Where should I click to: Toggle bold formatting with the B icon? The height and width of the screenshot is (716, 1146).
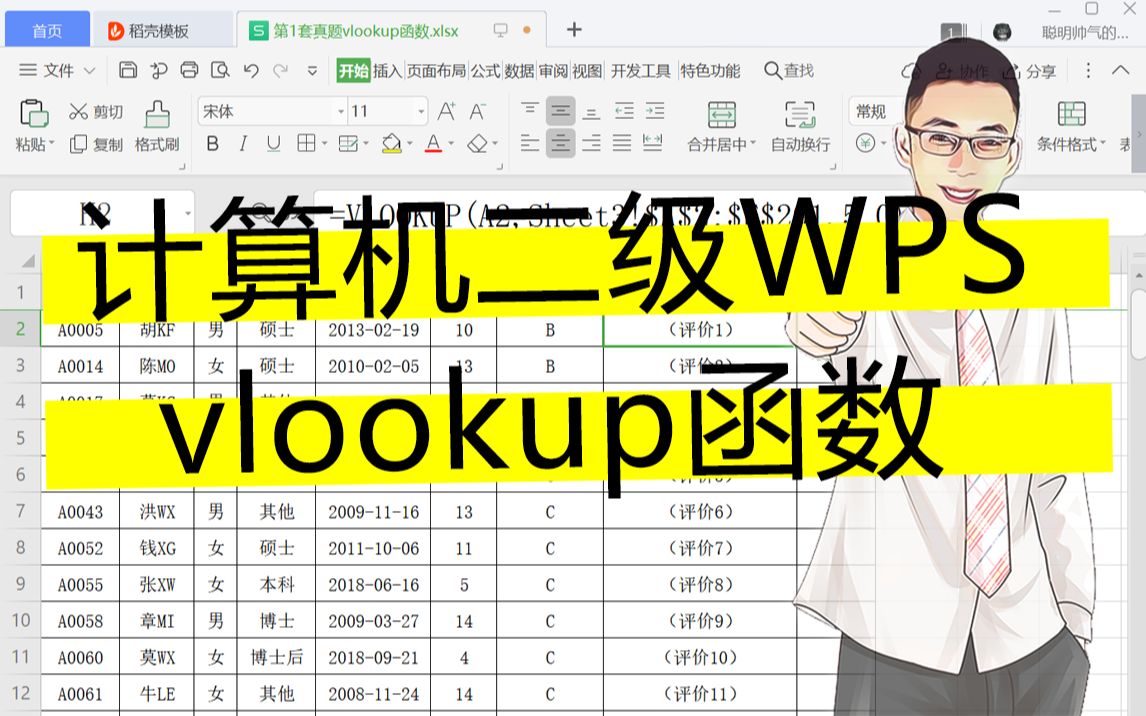pos(213,143)
